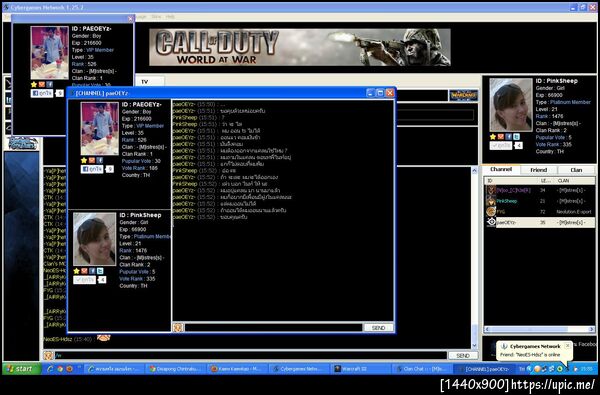The height and width of the screenshot is (395, 600).
Task: Click mail icon under PAEOEYz- in channel window
Action: [x=92, y=160]
